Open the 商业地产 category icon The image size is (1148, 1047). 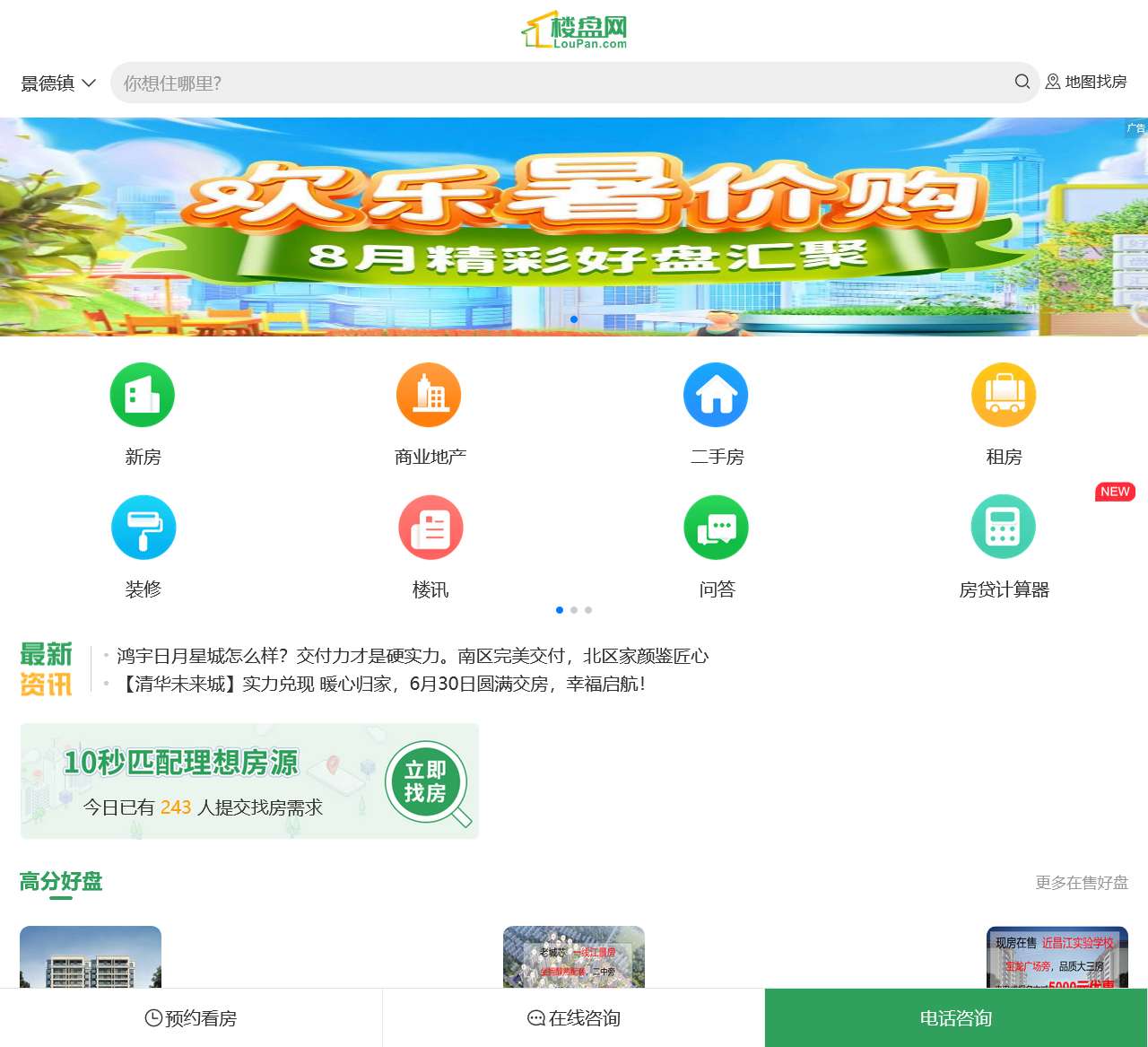click(430, 395)
